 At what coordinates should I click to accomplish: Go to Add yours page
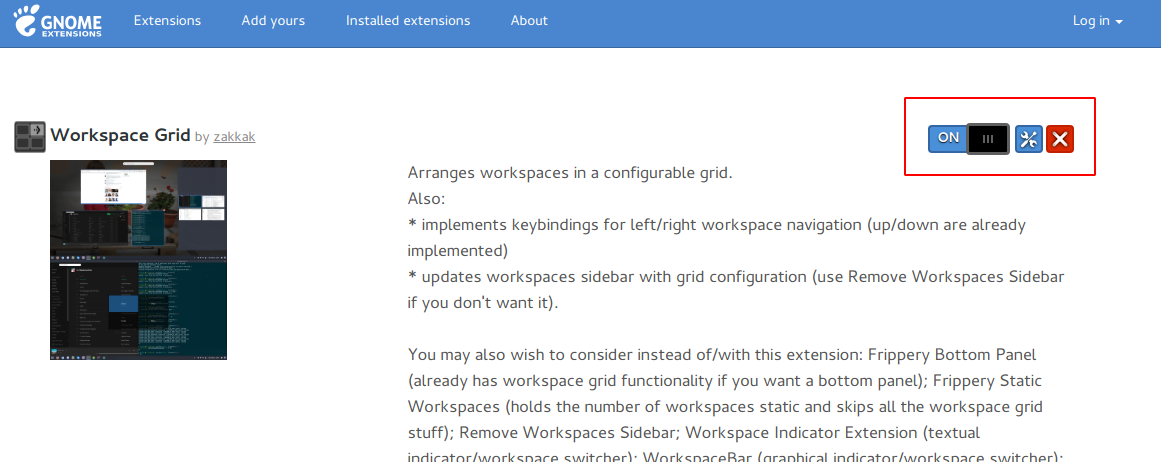(273, 21)
